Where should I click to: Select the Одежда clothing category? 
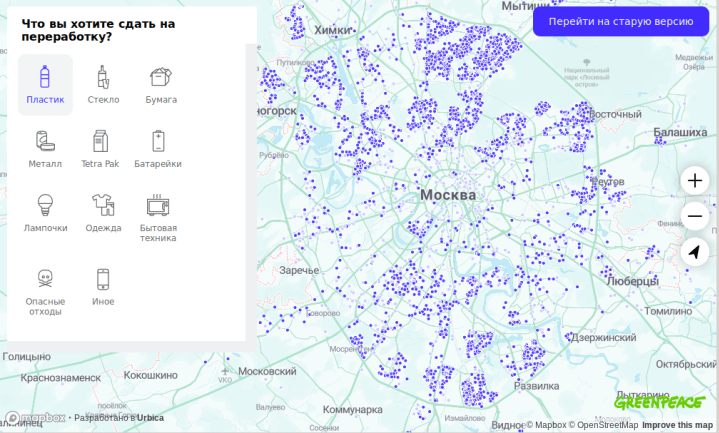[x=103, y=213]
